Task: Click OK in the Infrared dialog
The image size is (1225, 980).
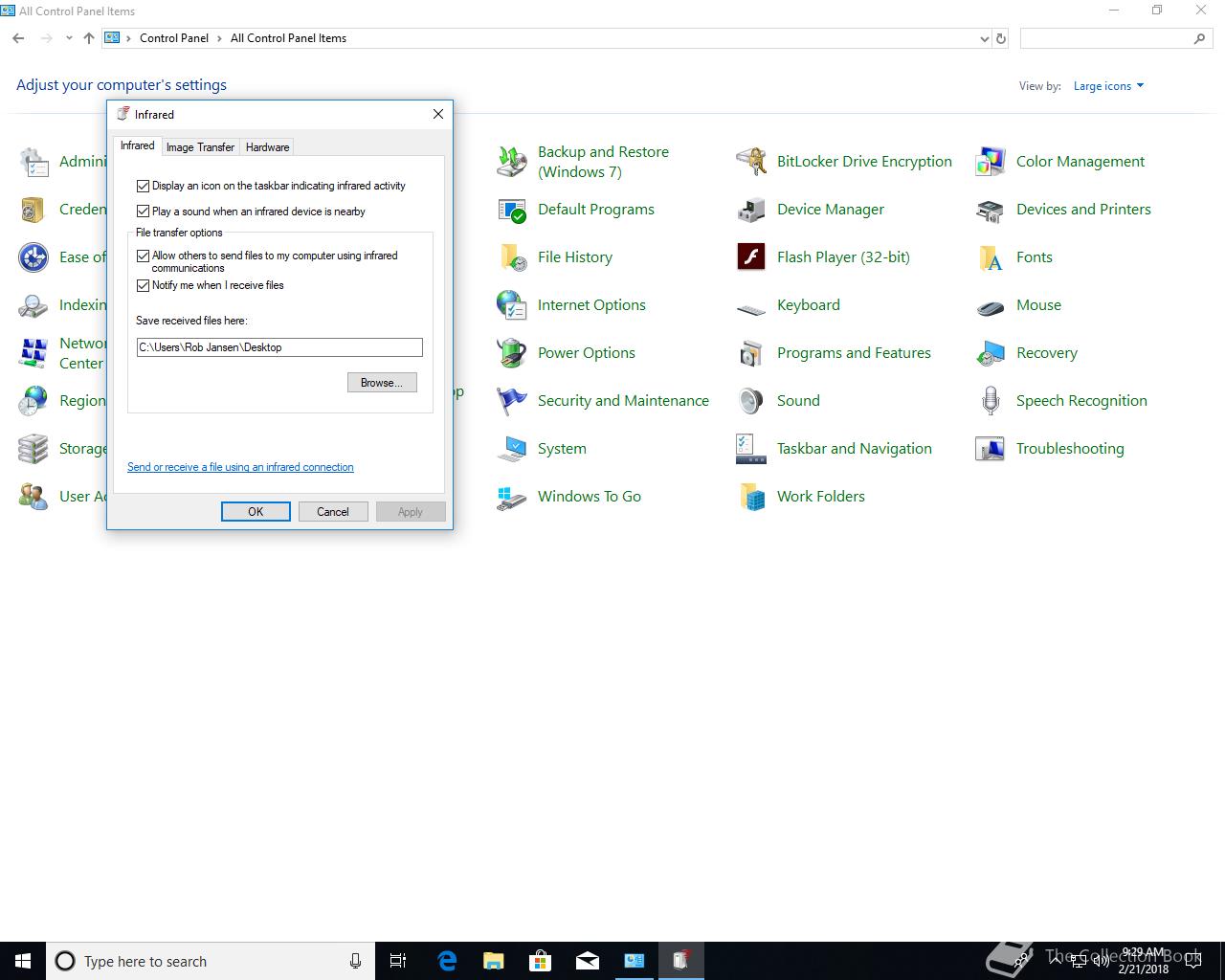Action: pos(256,512)
